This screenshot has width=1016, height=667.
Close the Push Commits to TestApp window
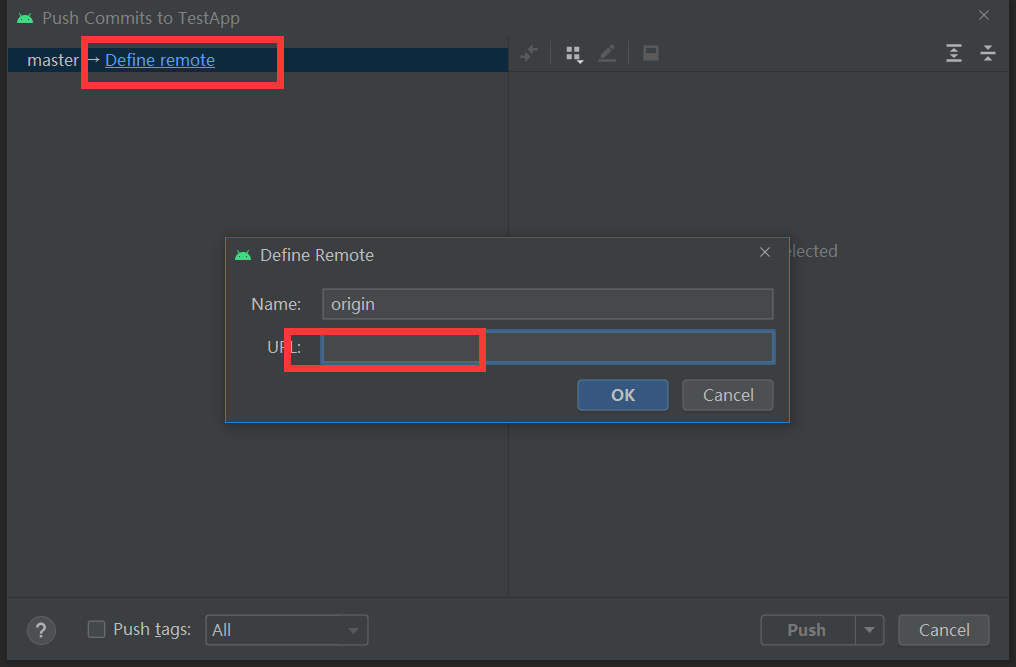(x=984, y=15)
